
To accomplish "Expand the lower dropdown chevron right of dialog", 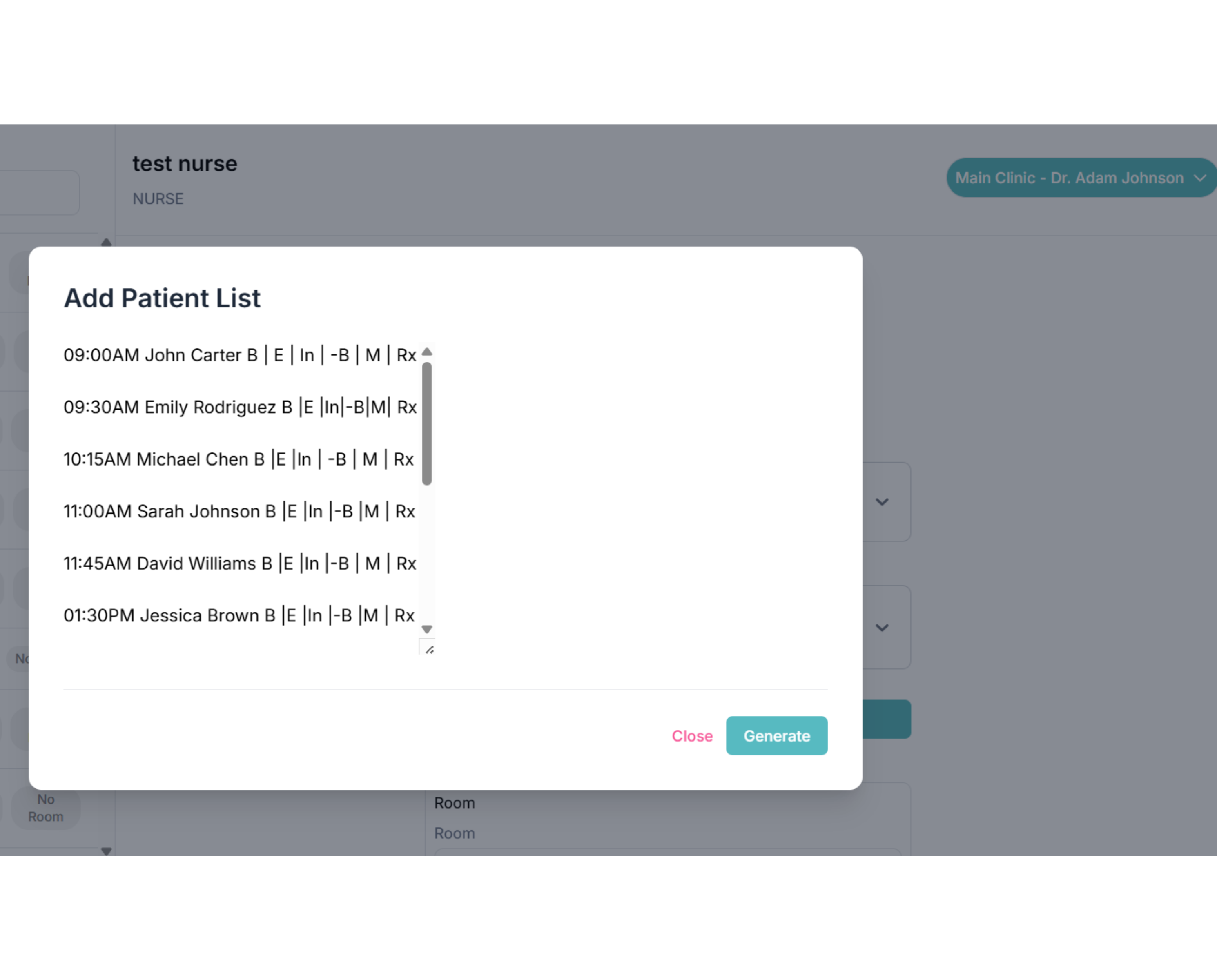I will (x=882, y=627).
